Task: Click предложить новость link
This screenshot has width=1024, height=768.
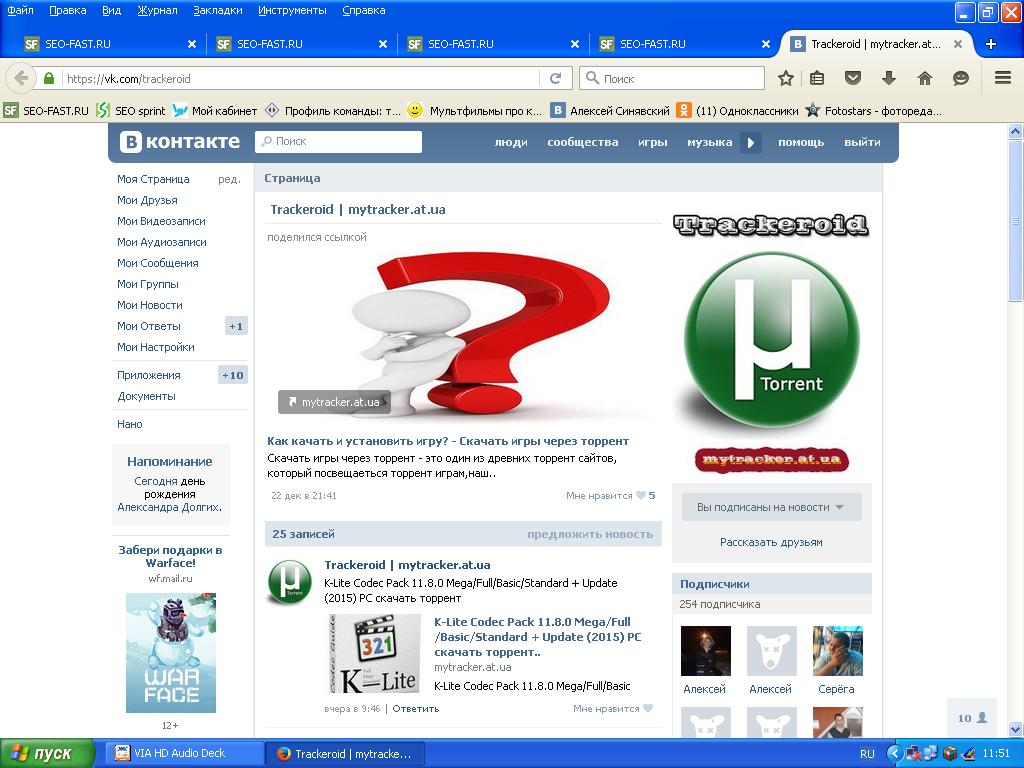Action: coord(590,534)
